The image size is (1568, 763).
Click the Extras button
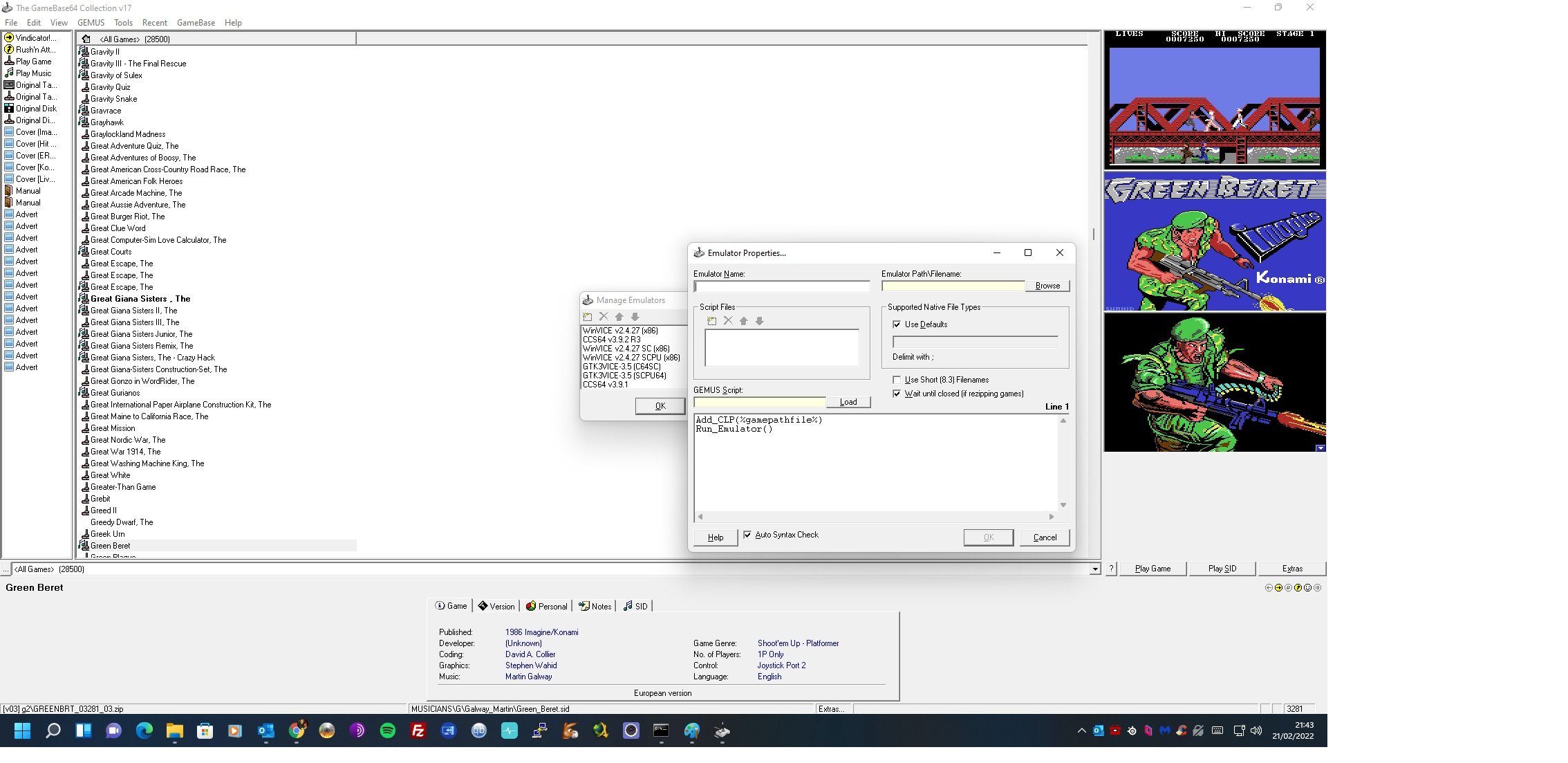pyautogui.click(x=1292, y=569)
